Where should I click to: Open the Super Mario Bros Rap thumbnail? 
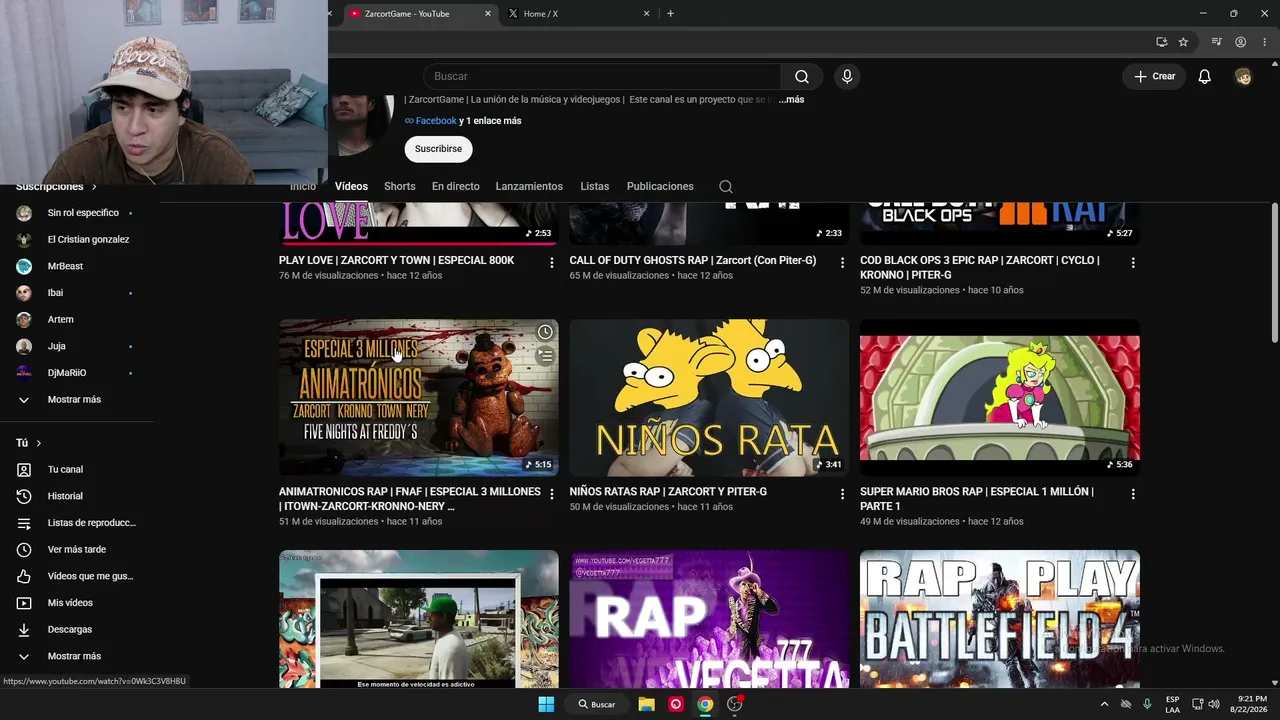(x=1000, y=398)
